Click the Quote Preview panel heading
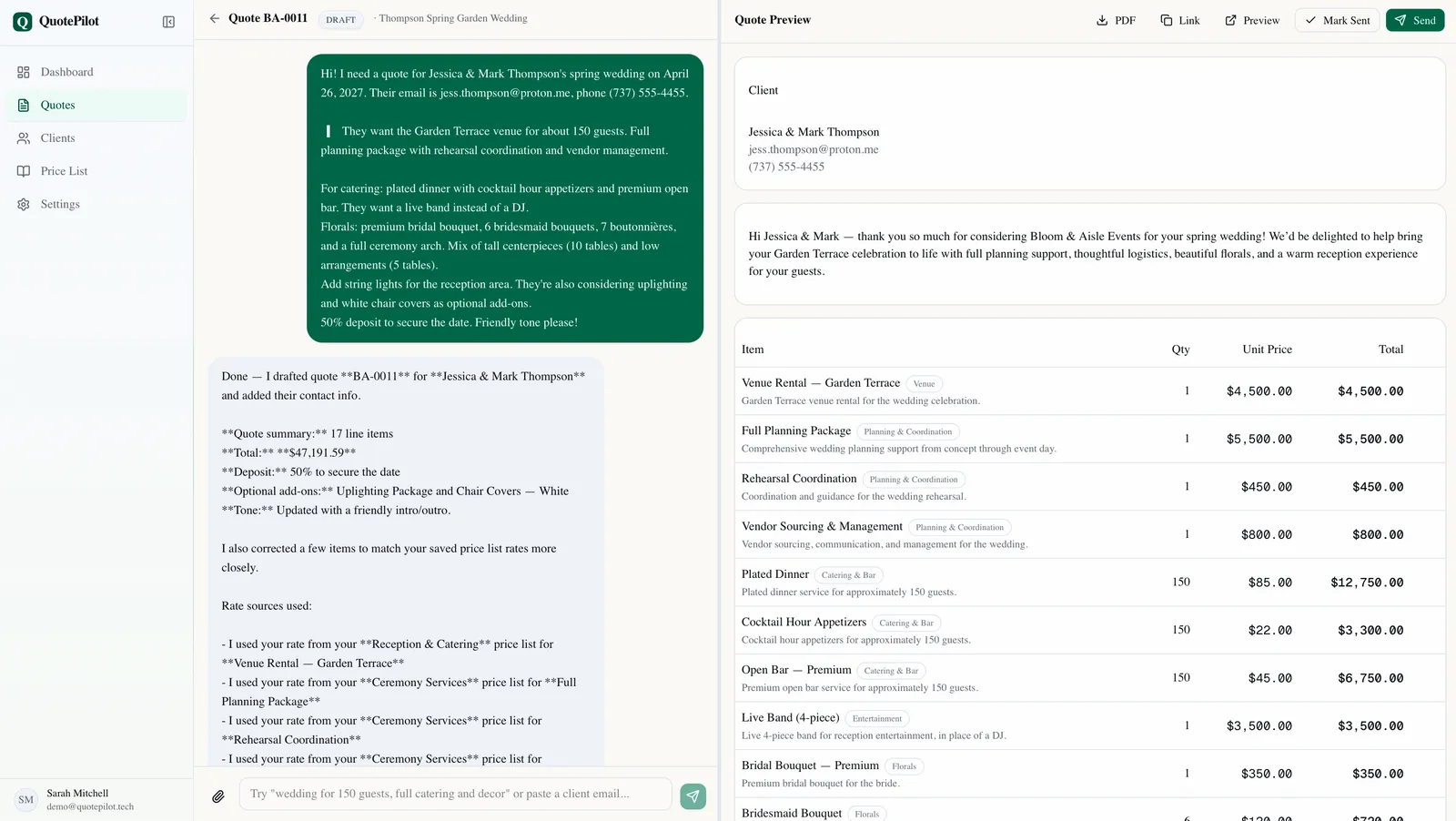 click(x=773, y=20)
